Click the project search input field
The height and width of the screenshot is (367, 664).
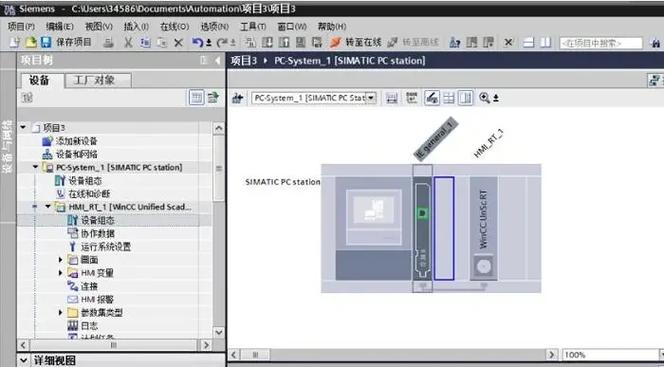[600, 43]
